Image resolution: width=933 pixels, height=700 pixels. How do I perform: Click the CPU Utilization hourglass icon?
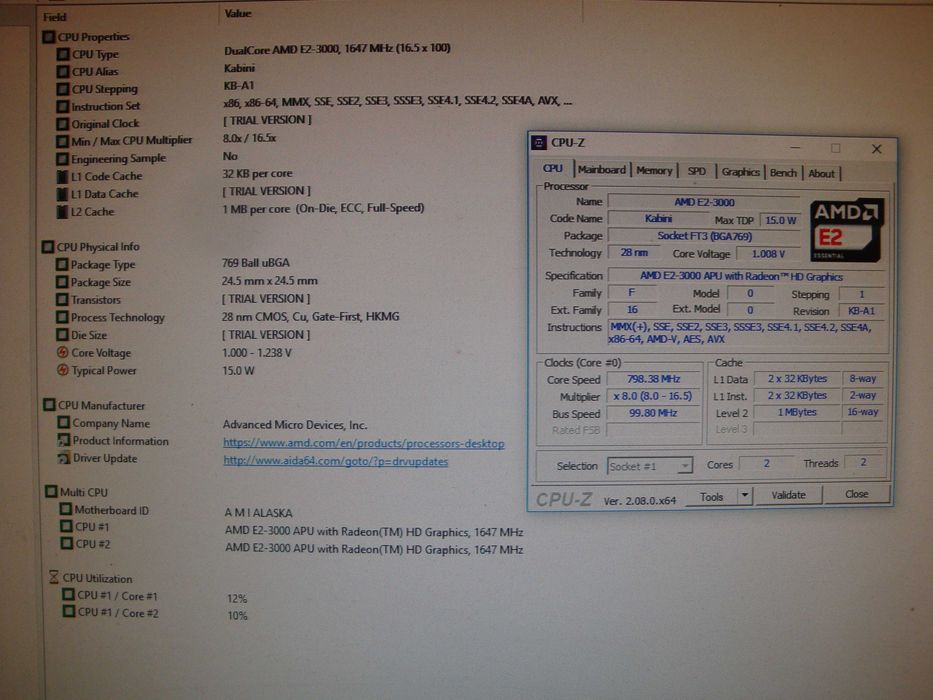pyautogui.click(x=54, y=577)
